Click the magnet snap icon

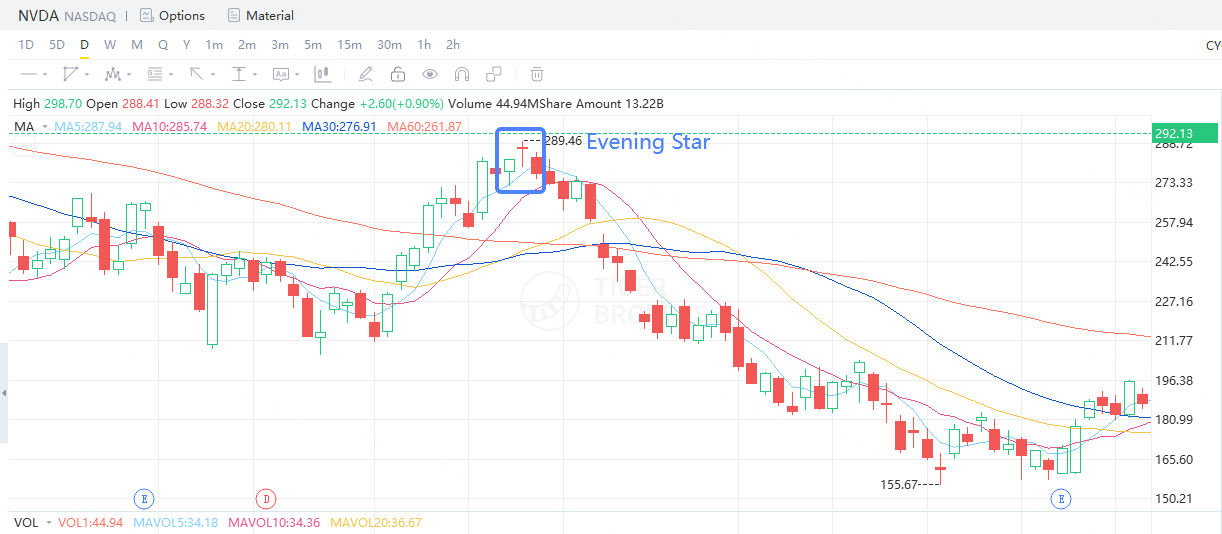[461, 74]
